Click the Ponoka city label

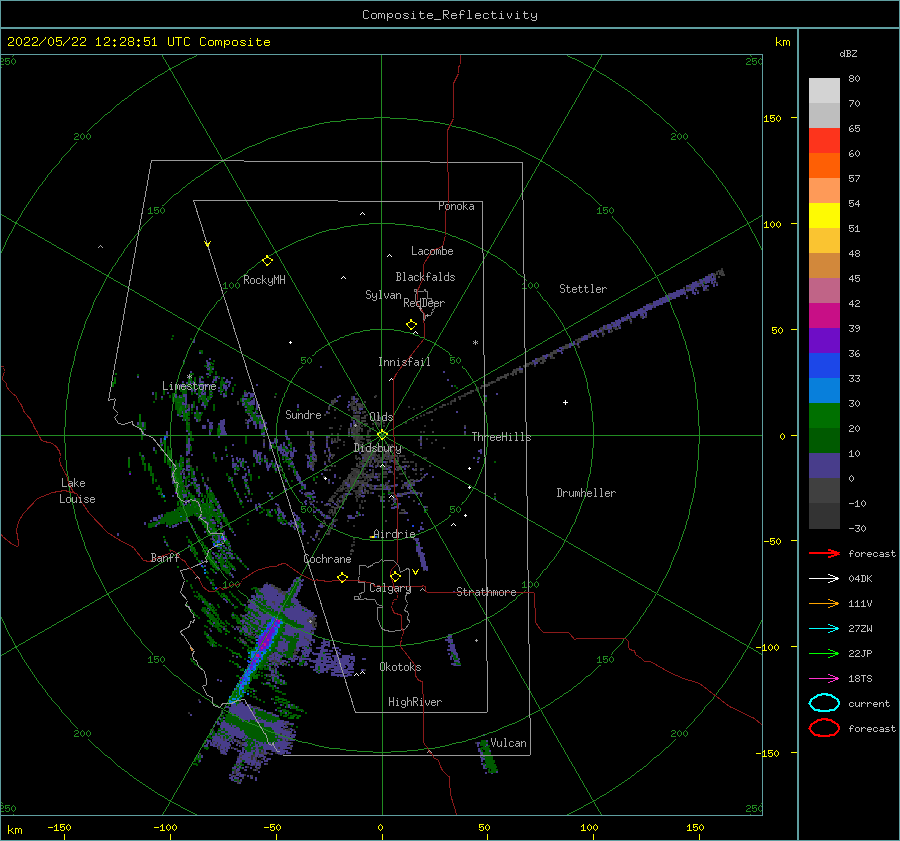[456, 206]
